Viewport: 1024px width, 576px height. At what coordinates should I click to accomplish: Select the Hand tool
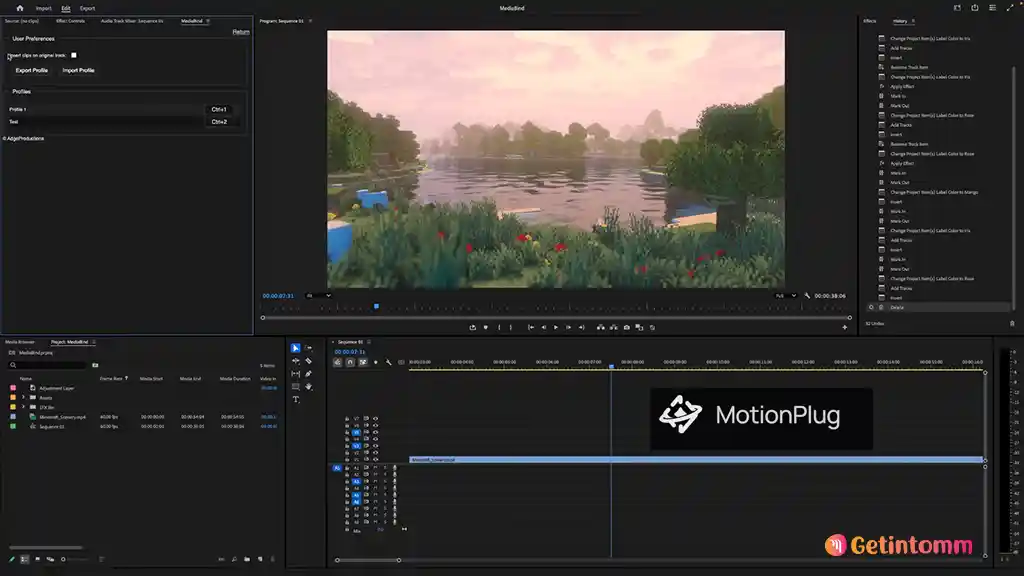tap(309, 387)
